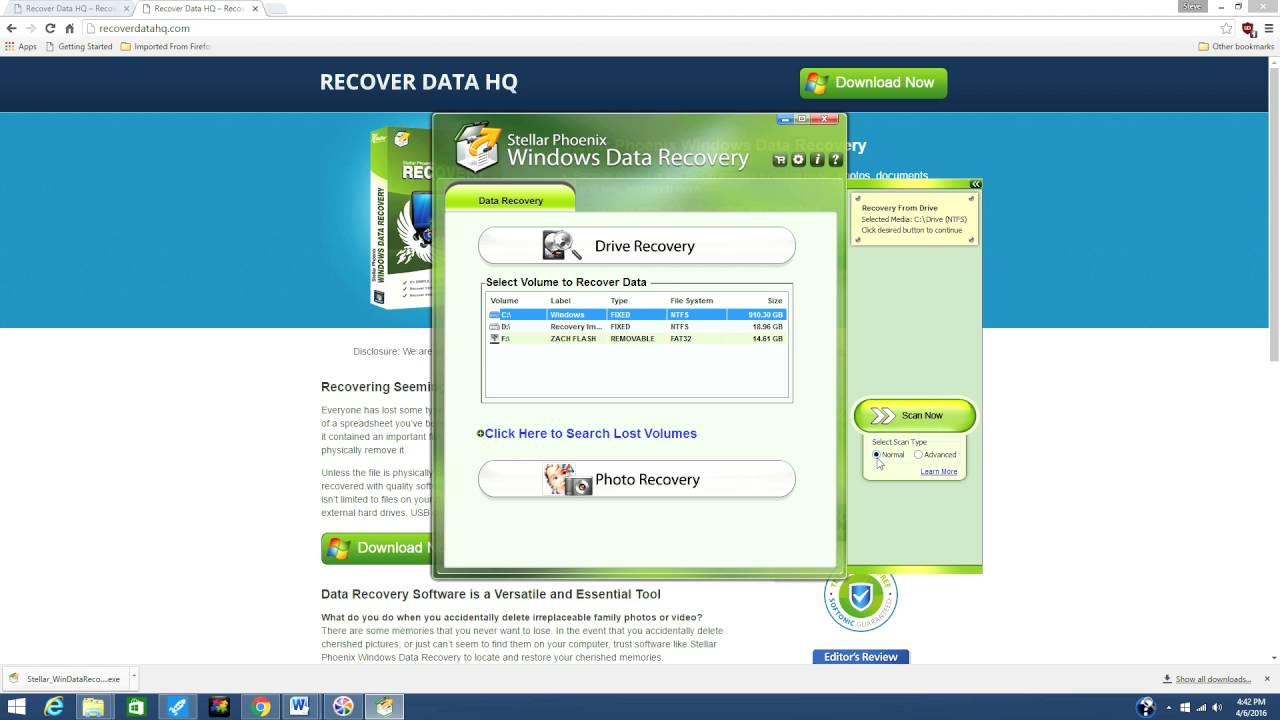Select the Normal scan type

click(888, 455)
